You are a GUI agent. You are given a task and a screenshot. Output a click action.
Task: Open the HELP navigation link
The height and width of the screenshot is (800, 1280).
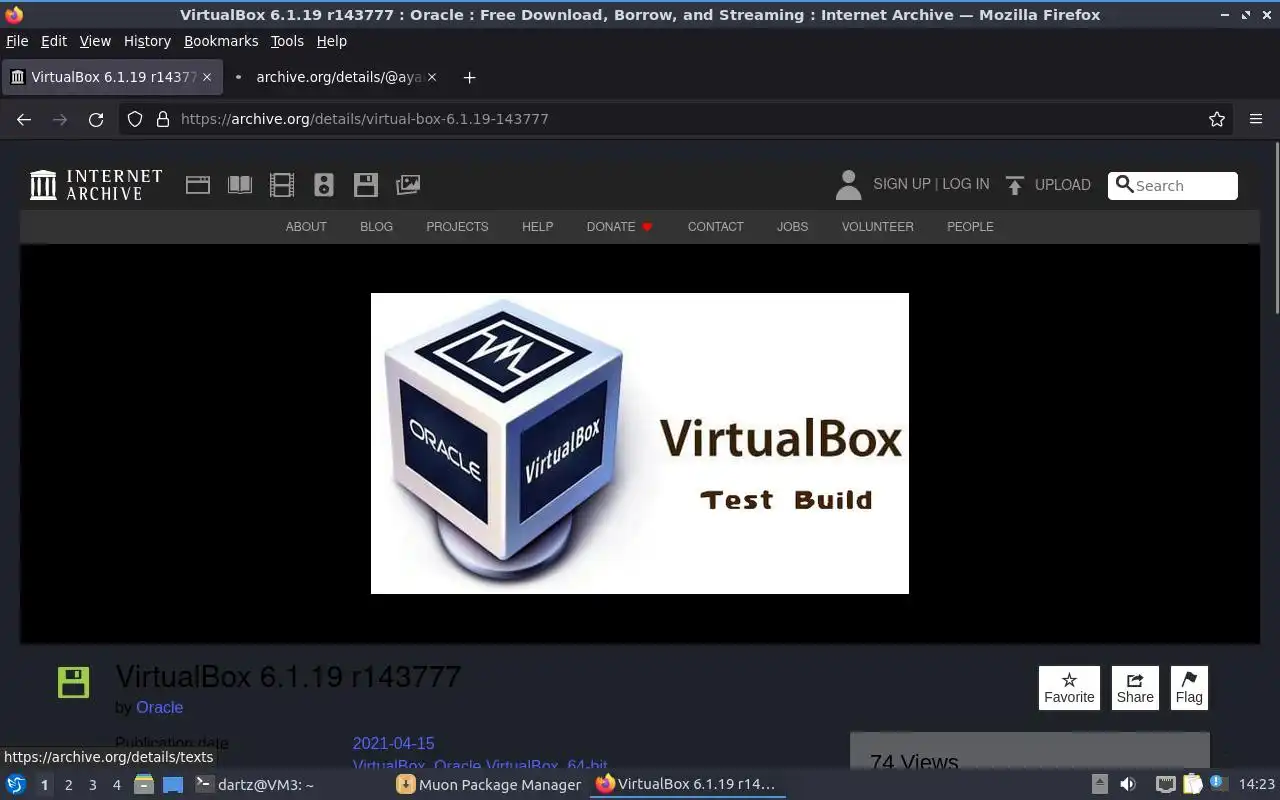click(x=537, y=227)
